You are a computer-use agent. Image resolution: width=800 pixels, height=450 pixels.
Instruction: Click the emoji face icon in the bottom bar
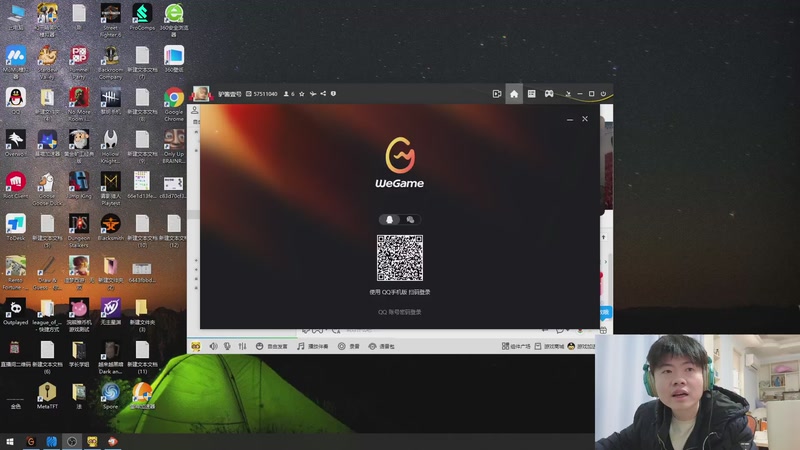coord(196,346)
